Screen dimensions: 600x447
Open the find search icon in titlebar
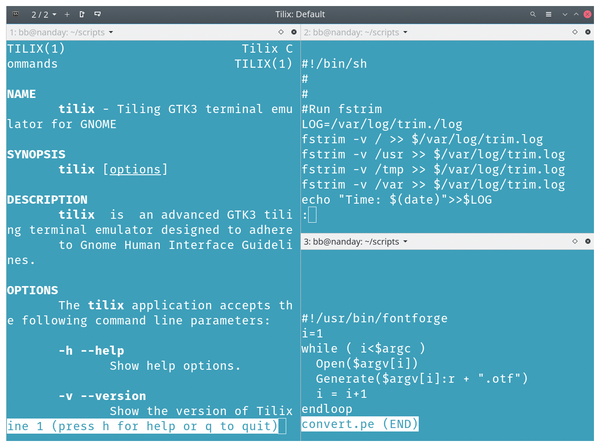coord(533,14)
